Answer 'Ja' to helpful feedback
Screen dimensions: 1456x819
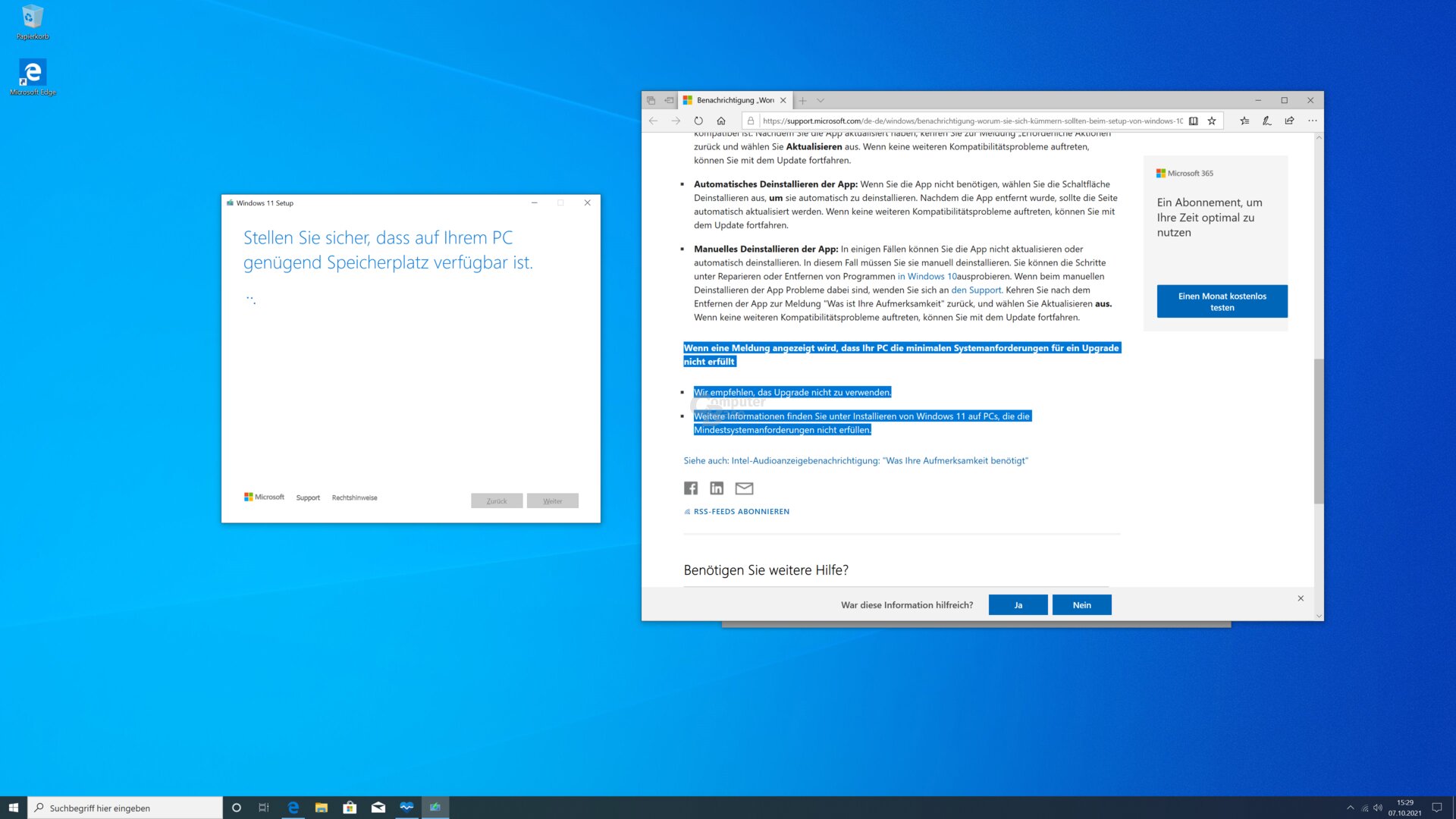point(1018,605)
